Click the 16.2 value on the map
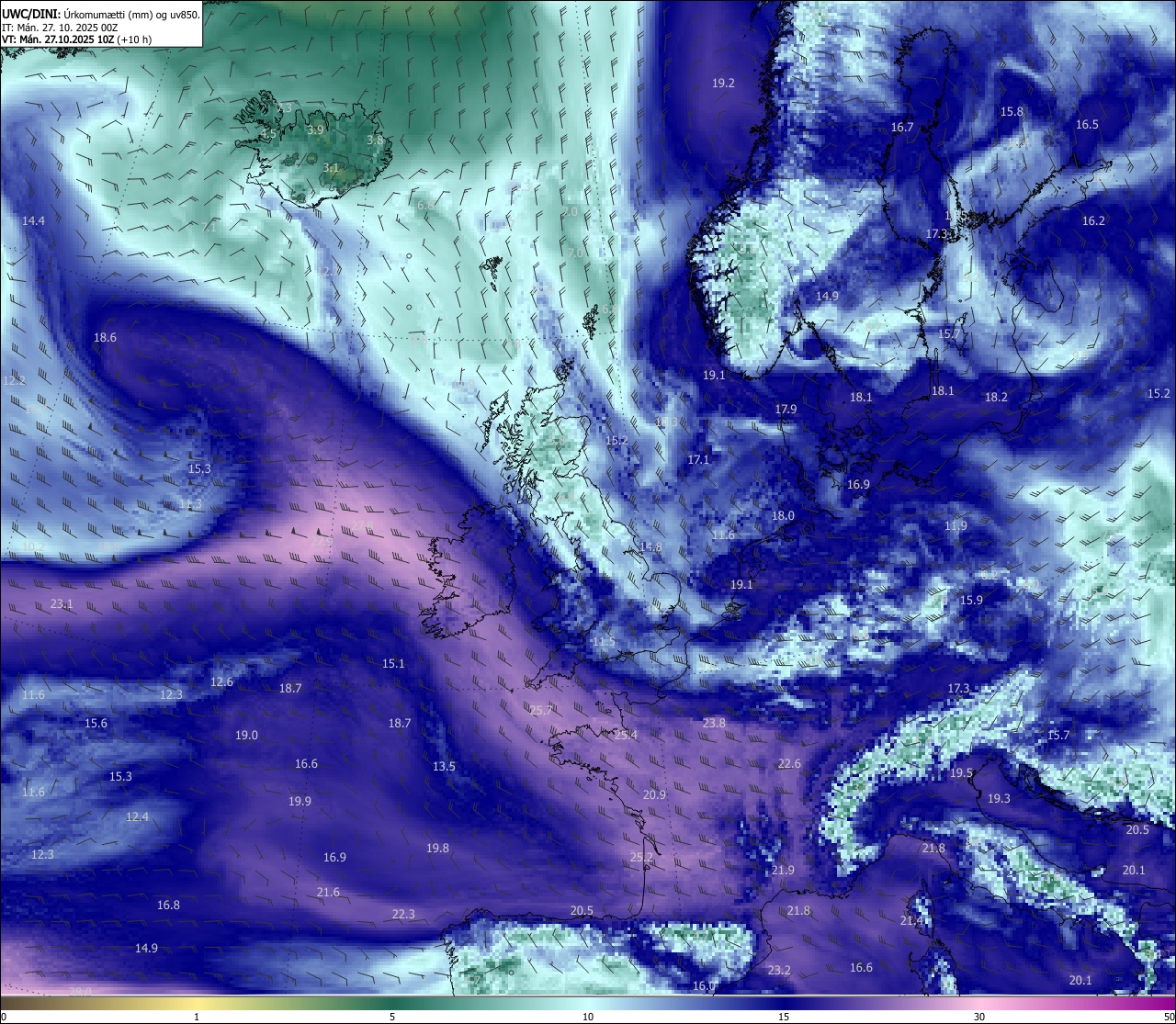Screen dimensions: 1176x1024 (1093, 220)
